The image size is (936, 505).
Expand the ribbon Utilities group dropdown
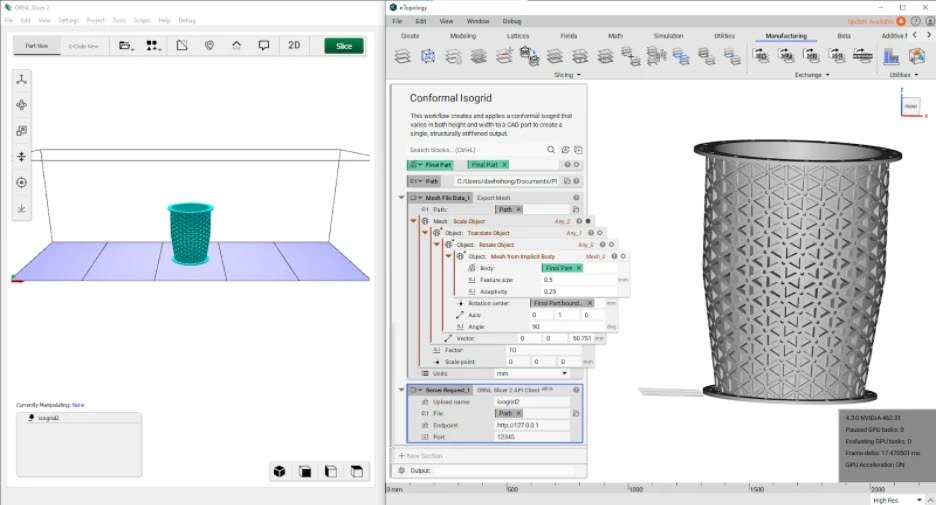coord(904,75)
